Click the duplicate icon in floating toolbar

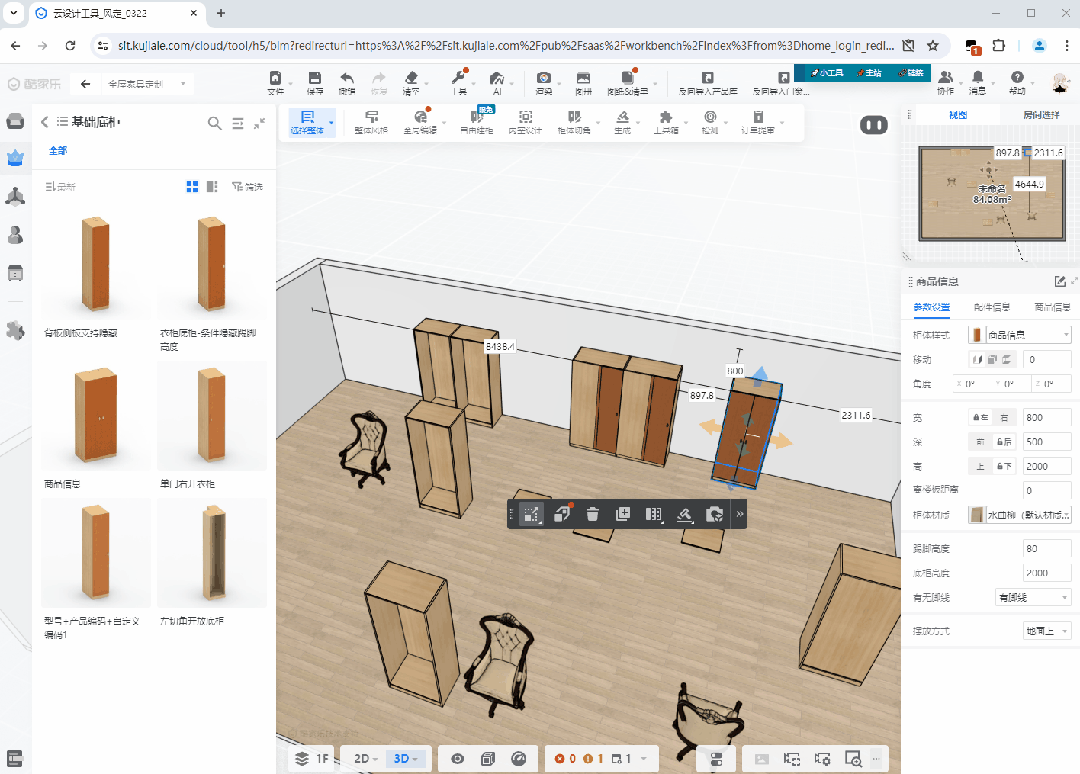tap(623, 514)
